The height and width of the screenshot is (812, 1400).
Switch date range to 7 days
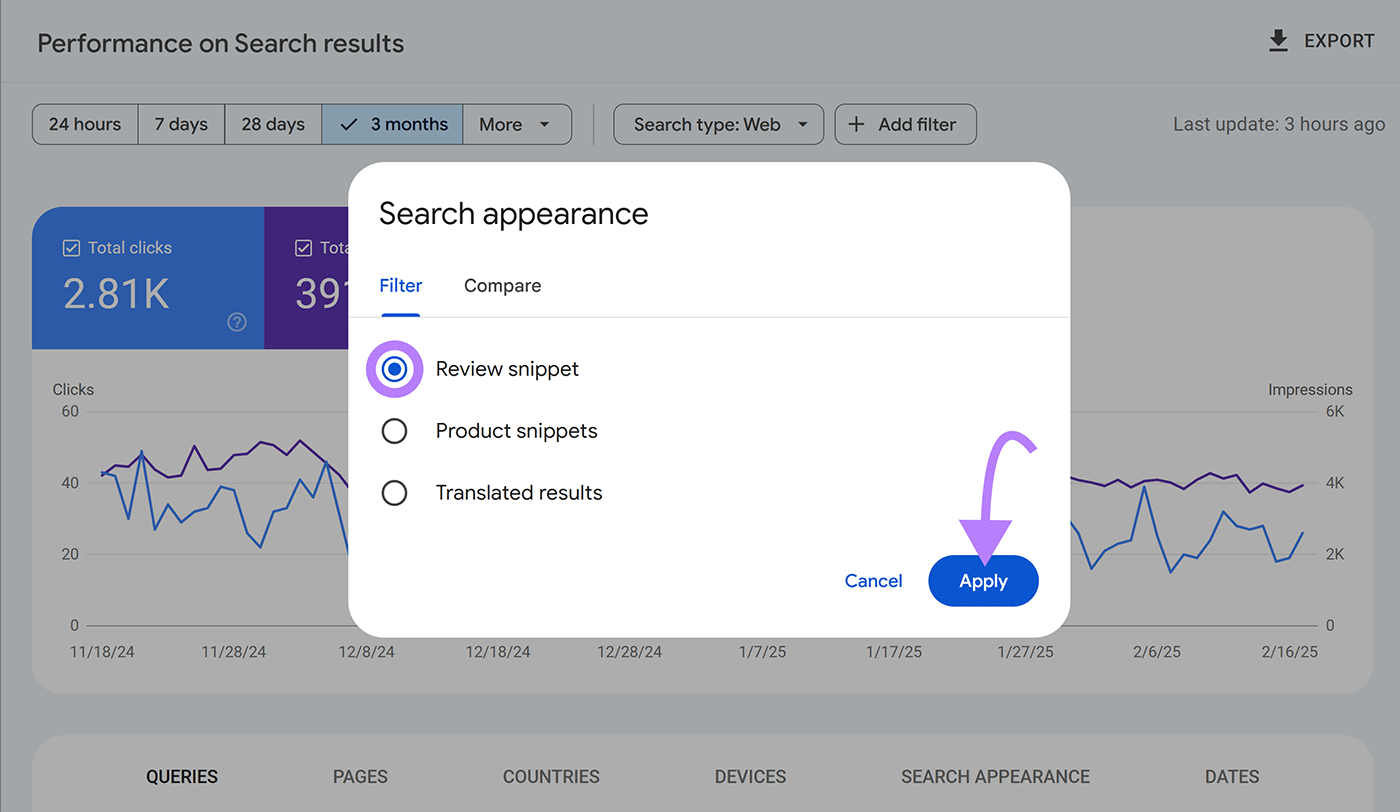coord(181,124)
